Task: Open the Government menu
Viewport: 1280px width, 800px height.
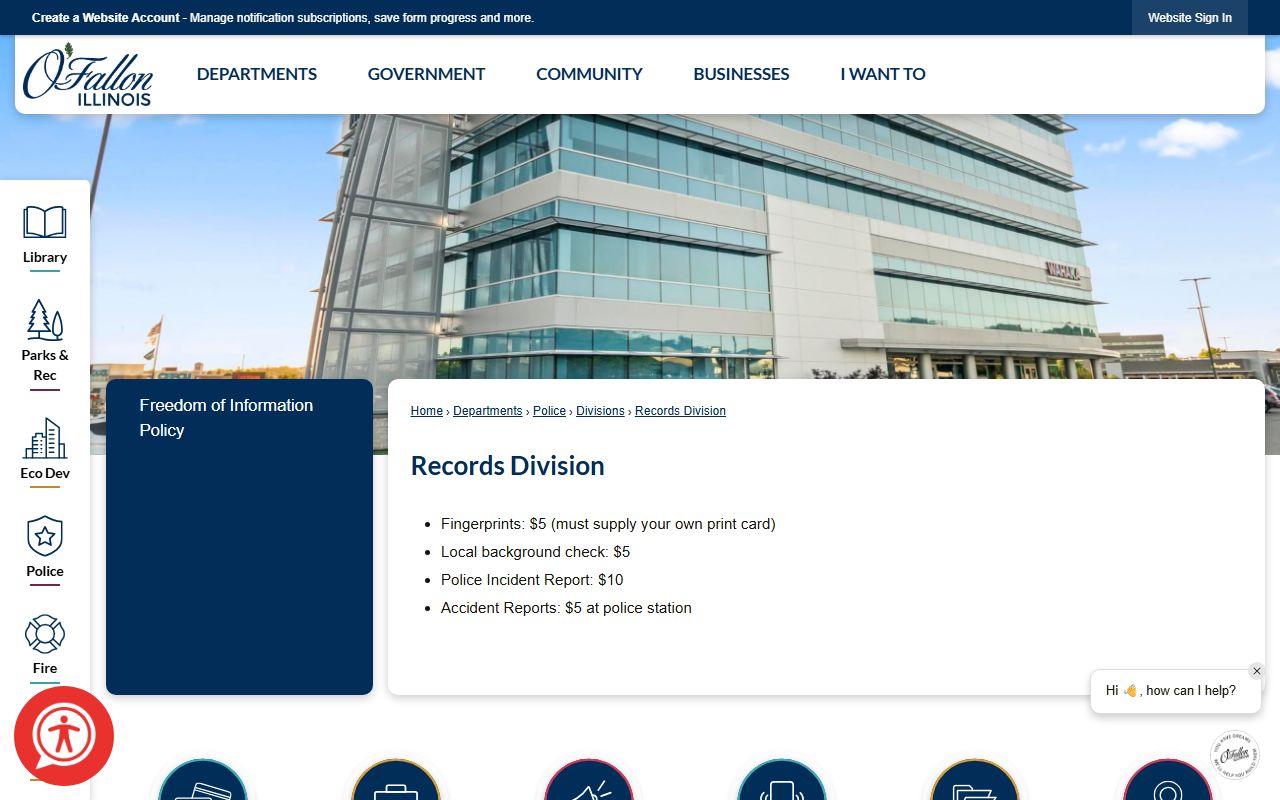Action: tap(426, 74)
